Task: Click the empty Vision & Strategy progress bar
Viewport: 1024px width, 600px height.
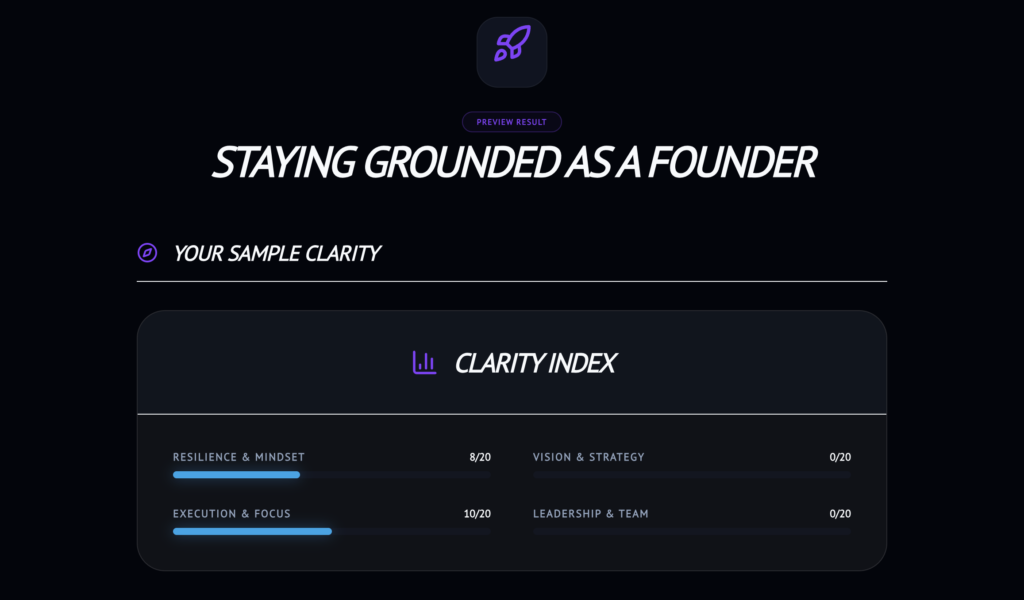Action: pos(691,475)
